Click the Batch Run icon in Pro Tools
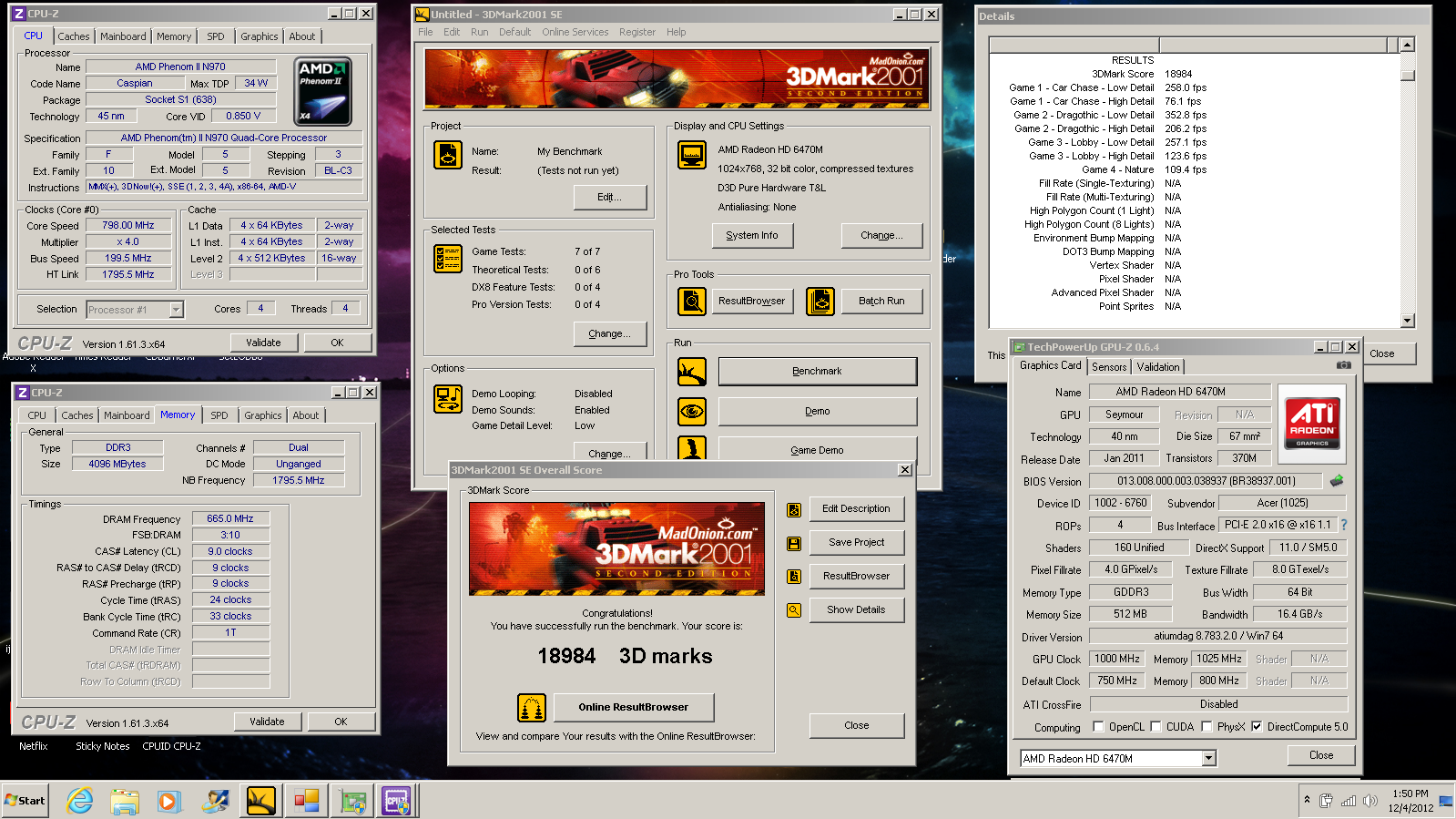 coord(820,301)
